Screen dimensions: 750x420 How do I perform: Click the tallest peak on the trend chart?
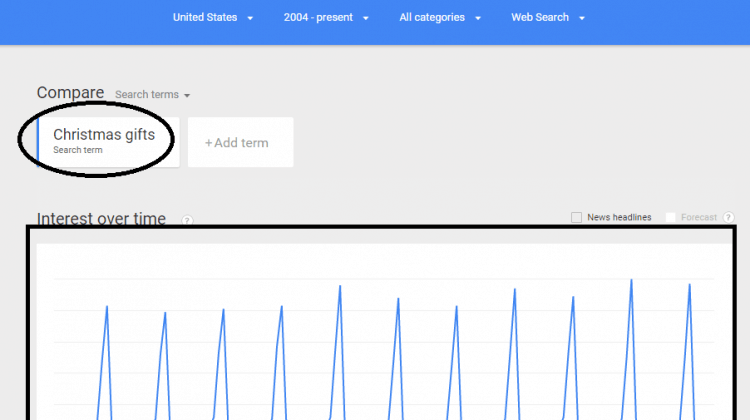click(x=631, y=280)
